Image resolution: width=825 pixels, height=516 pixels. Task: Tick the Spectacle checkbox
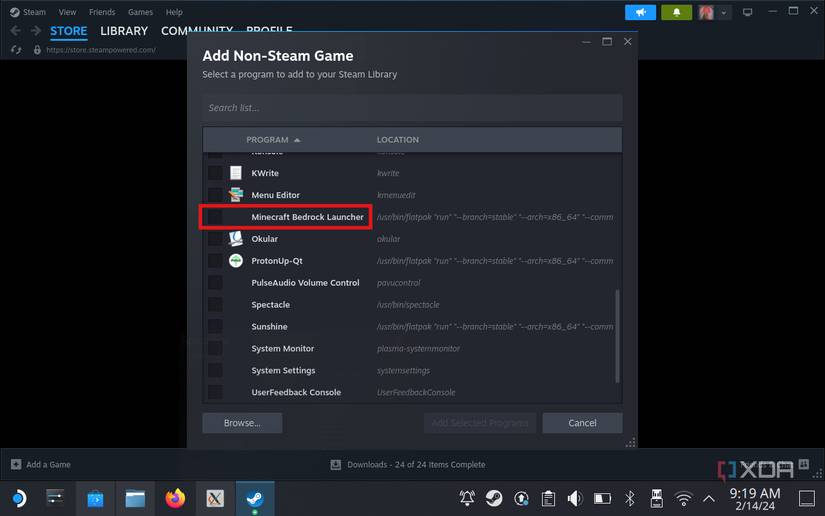pos(215,305)
